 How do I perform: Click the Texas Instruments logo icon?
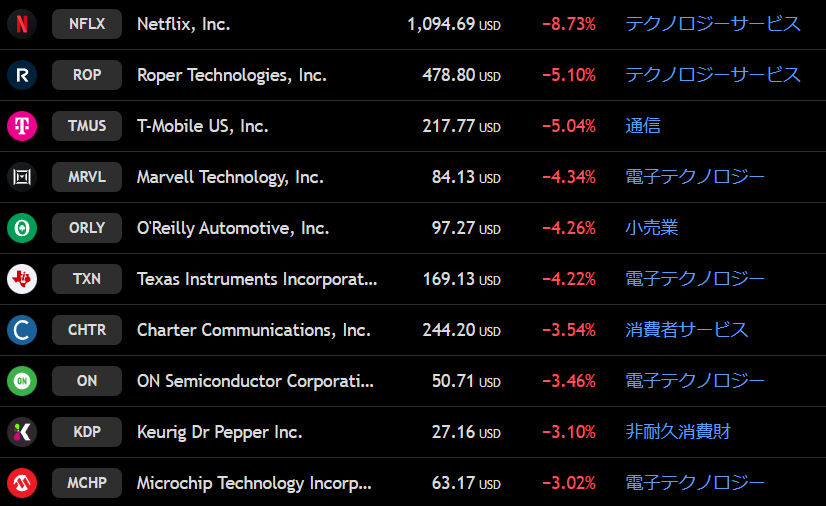tap(22, 279)
